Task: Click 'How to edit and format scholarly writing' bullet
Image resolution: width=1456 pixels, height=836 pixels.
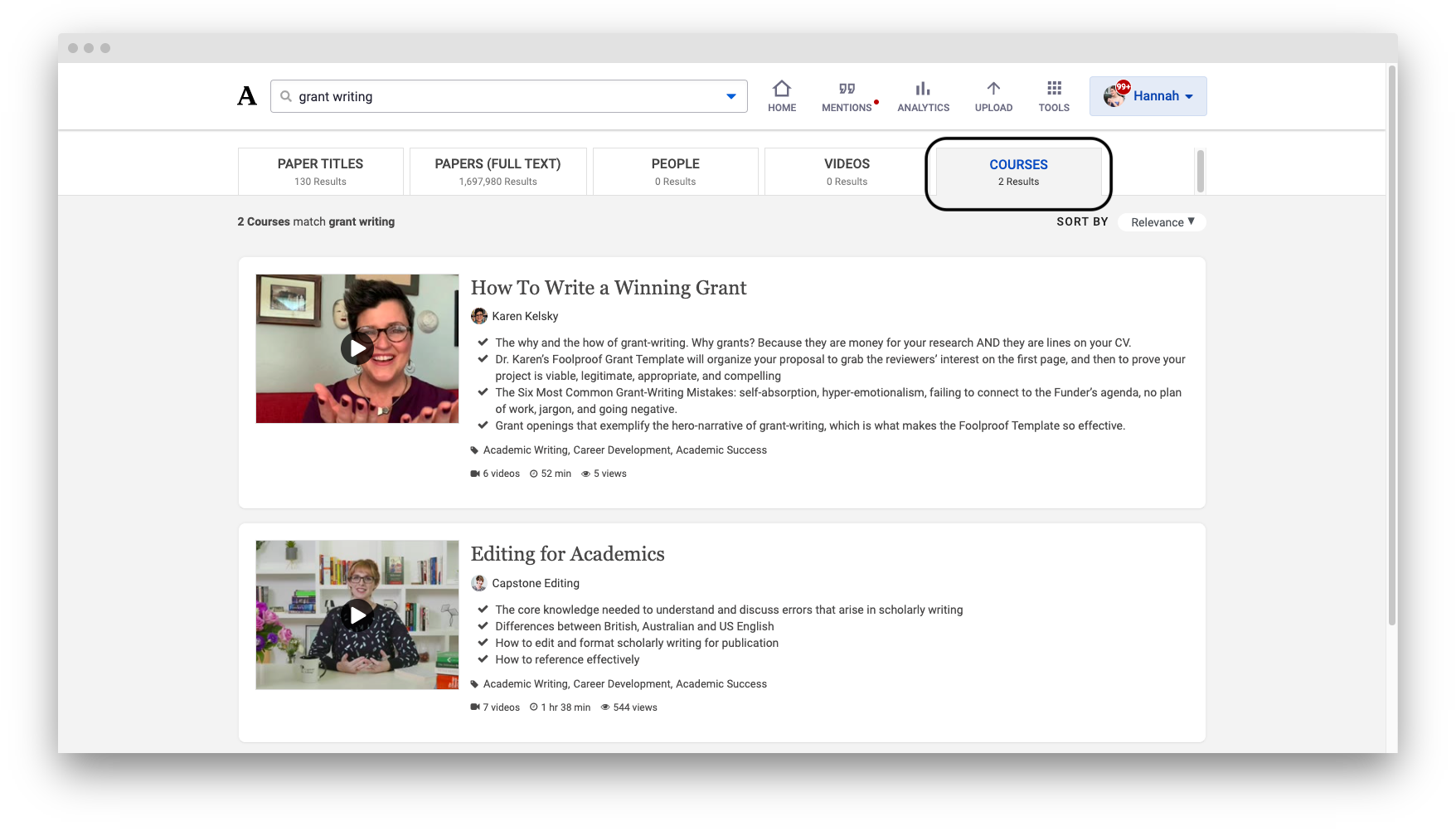Action: coord(637,643)
